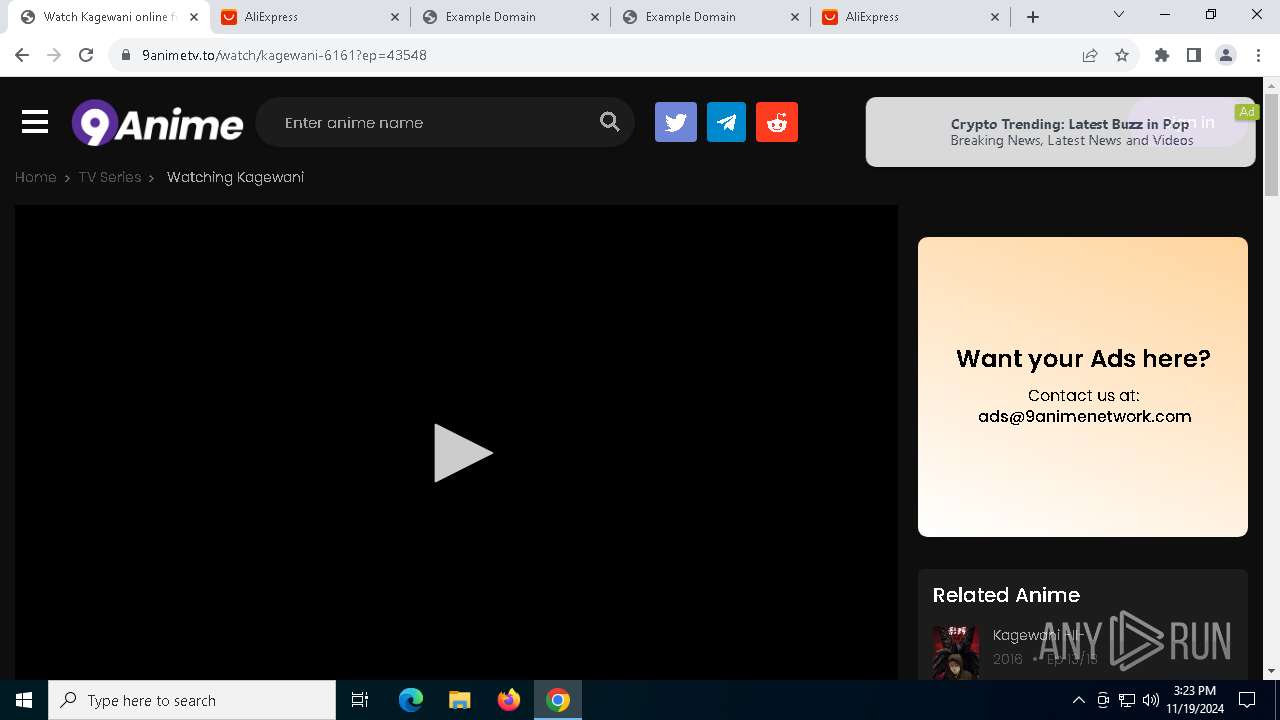Image resolution: width=1280 pixels, height=720 pixels.
Task: Open the volume control in the tray
Action: [x=1150, y=700]
